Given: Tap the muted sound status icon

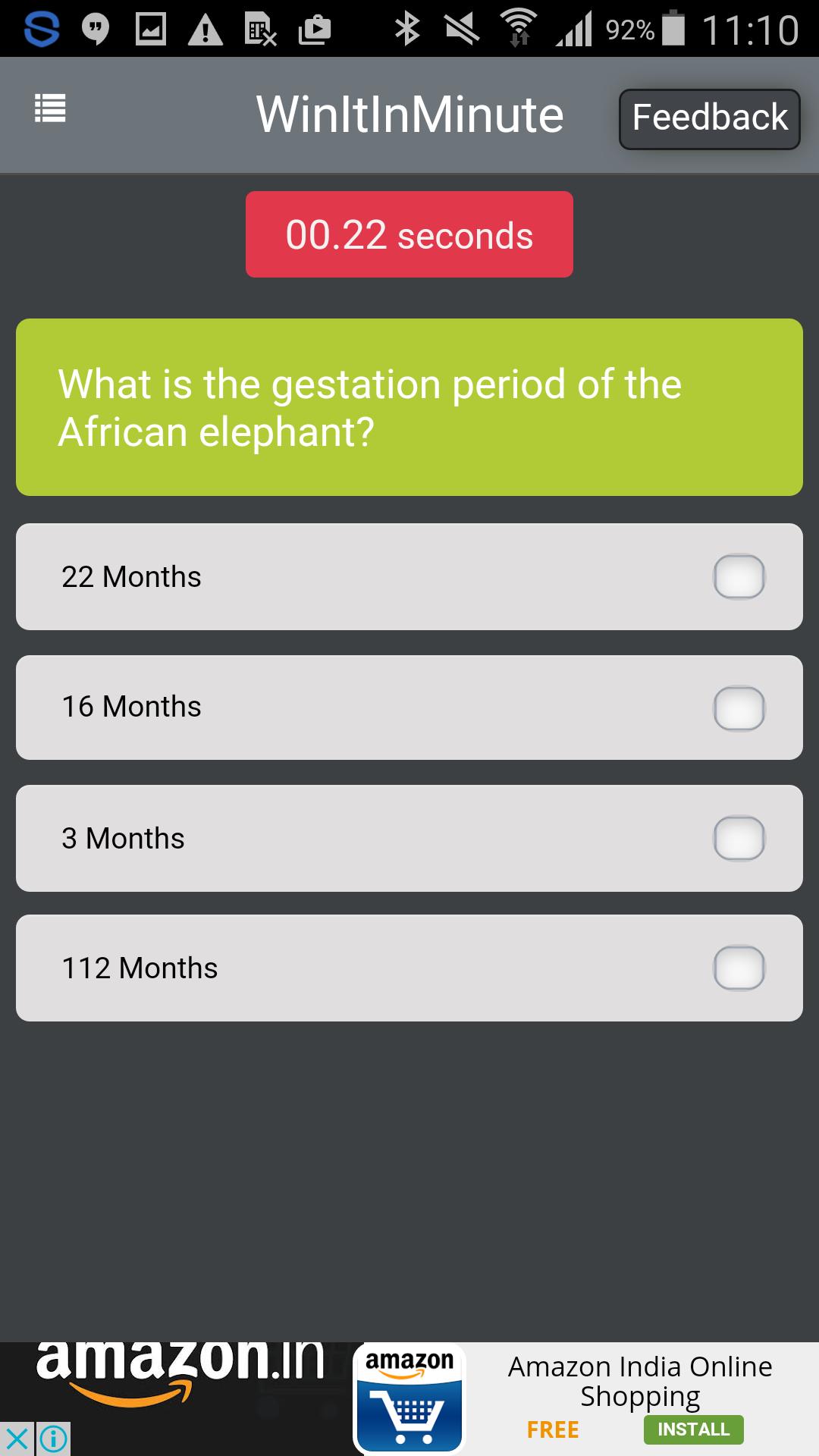Looking at the screenshot, I should [x=462, y=29].
